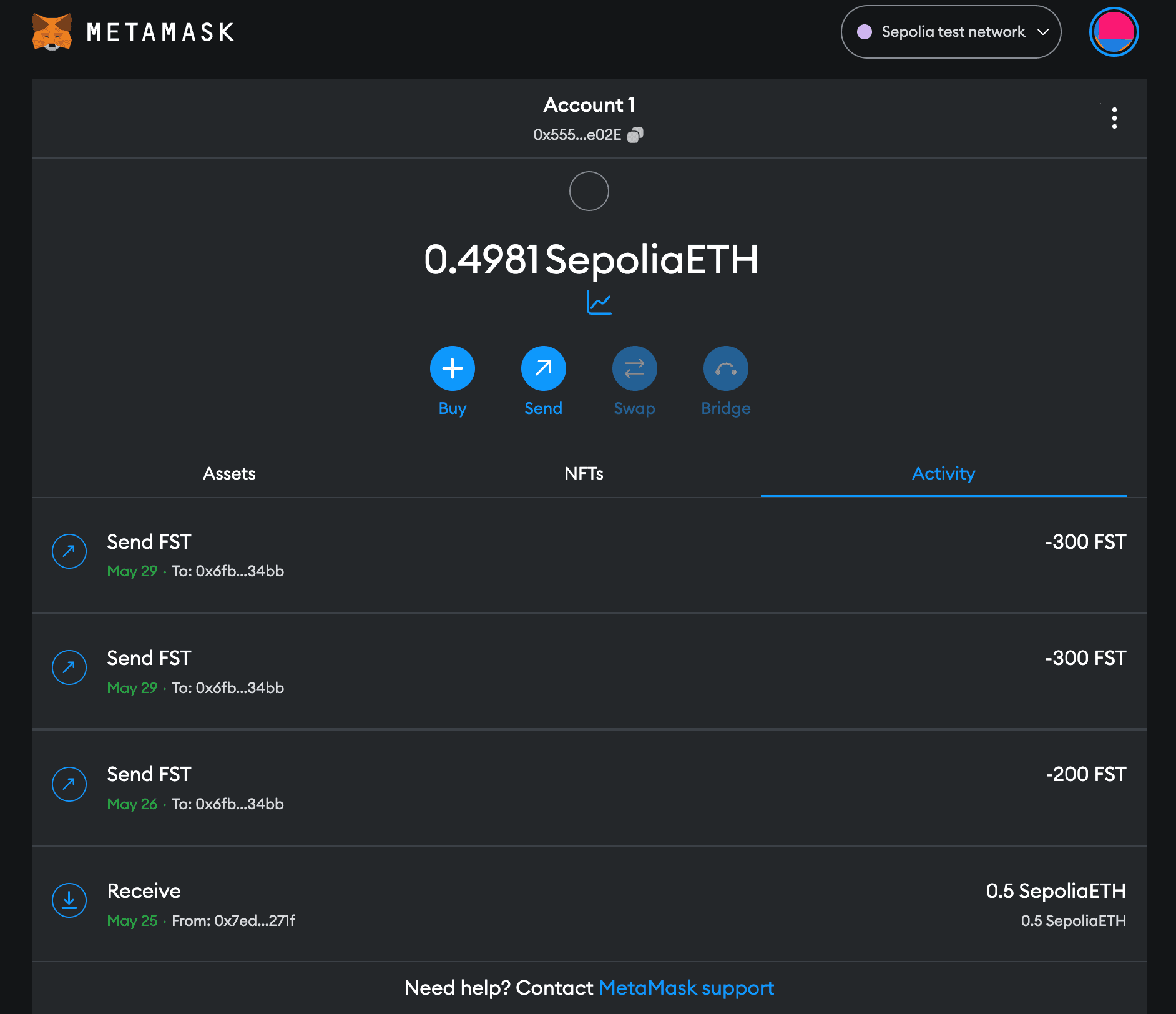
Task: Click the Account 1 name
Action: point(589,105)
